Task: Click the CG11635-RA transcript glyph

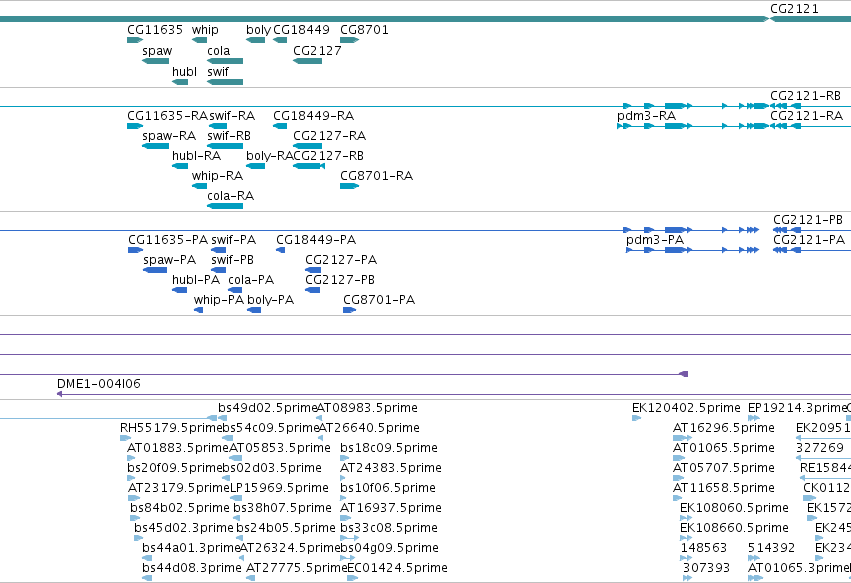Action: 135,126
